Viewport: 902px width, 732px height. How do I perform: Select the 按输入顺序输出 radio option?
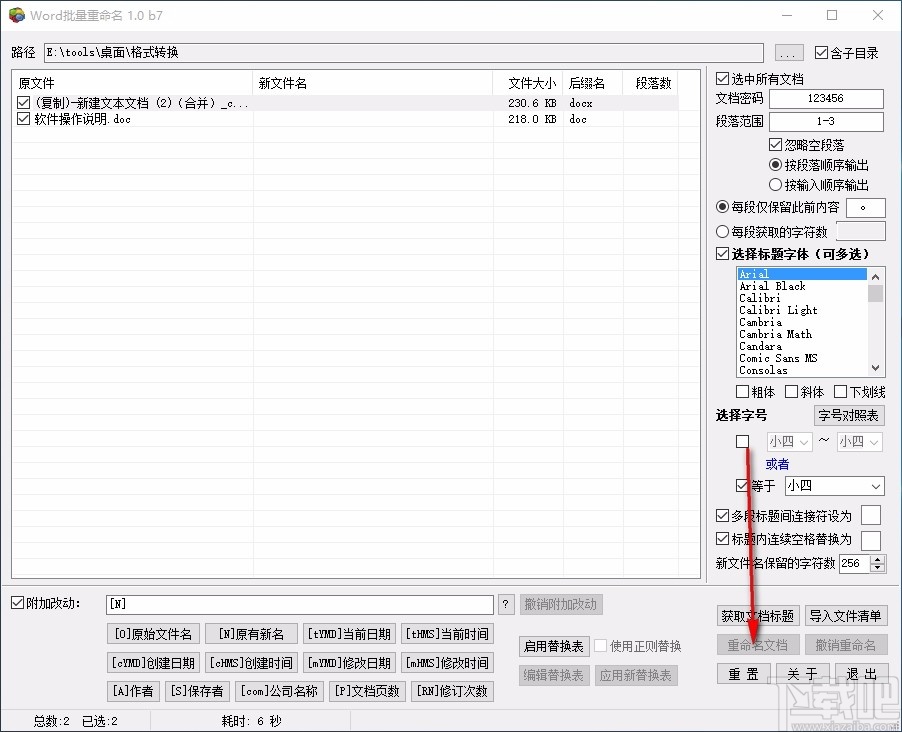[x=775, y=184]
